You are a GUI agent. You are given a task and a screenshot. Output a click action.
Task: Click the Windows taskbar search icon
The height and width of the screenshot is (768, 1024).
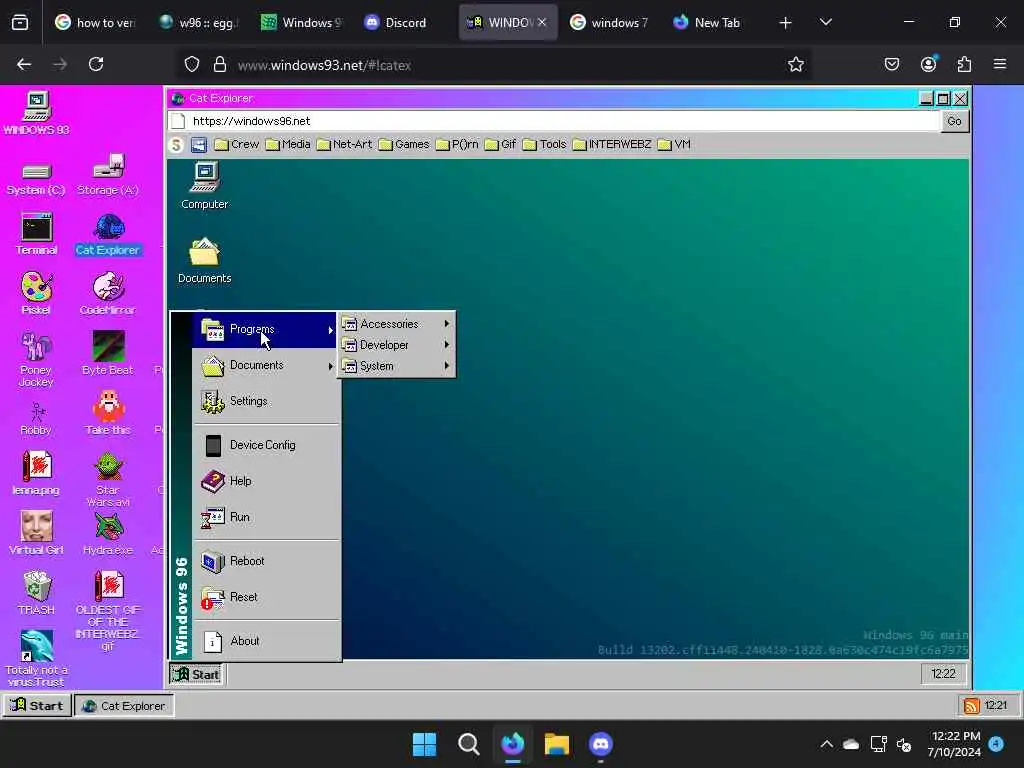click(x=468, y=744)
